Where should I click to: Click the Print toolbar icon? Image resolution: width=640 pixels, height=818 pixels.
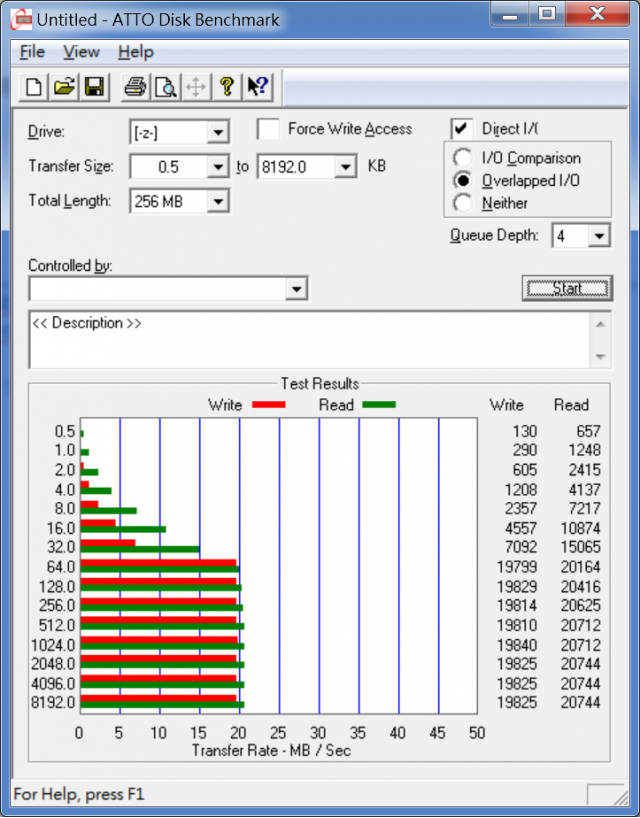[135, 87]
